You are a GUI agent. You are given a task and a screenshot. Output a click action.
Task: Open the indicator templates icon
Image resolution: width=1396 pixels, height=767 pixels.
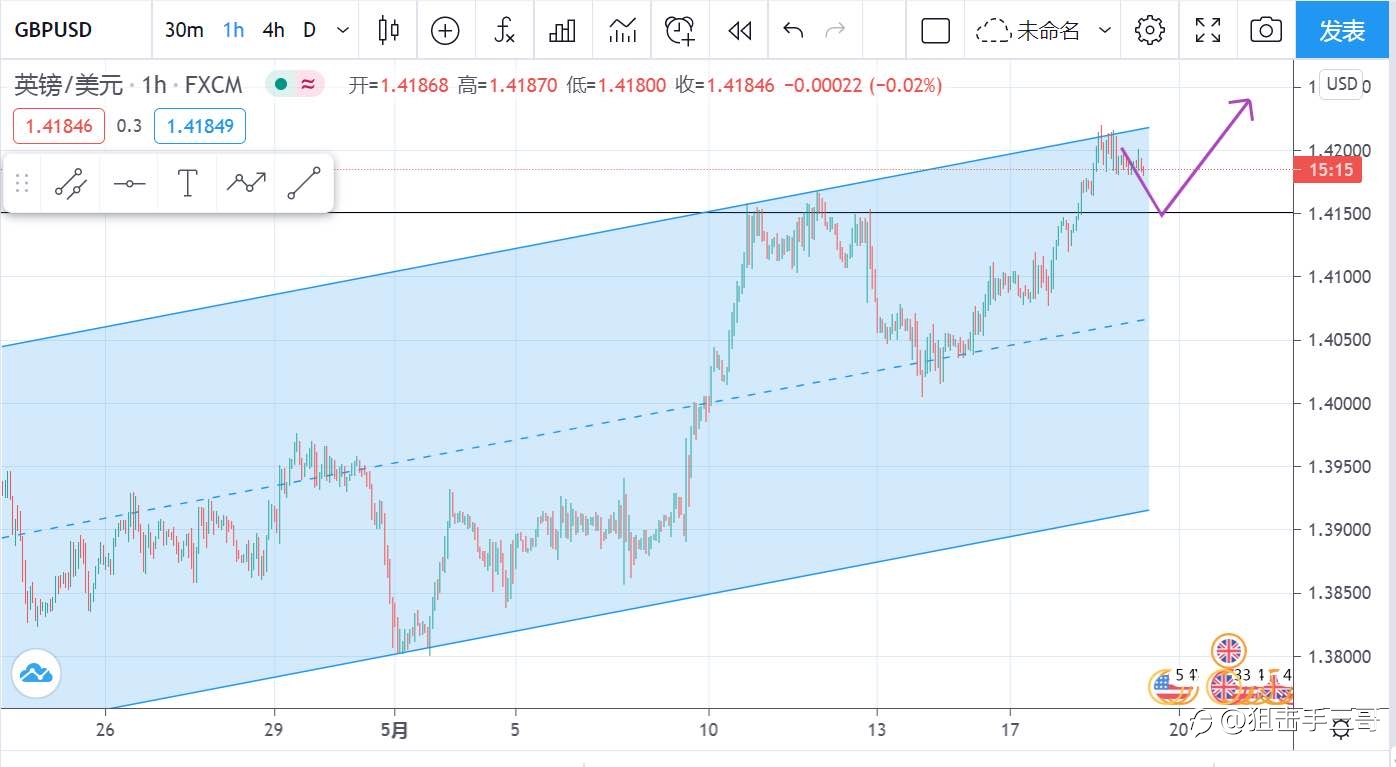point(622,30)
